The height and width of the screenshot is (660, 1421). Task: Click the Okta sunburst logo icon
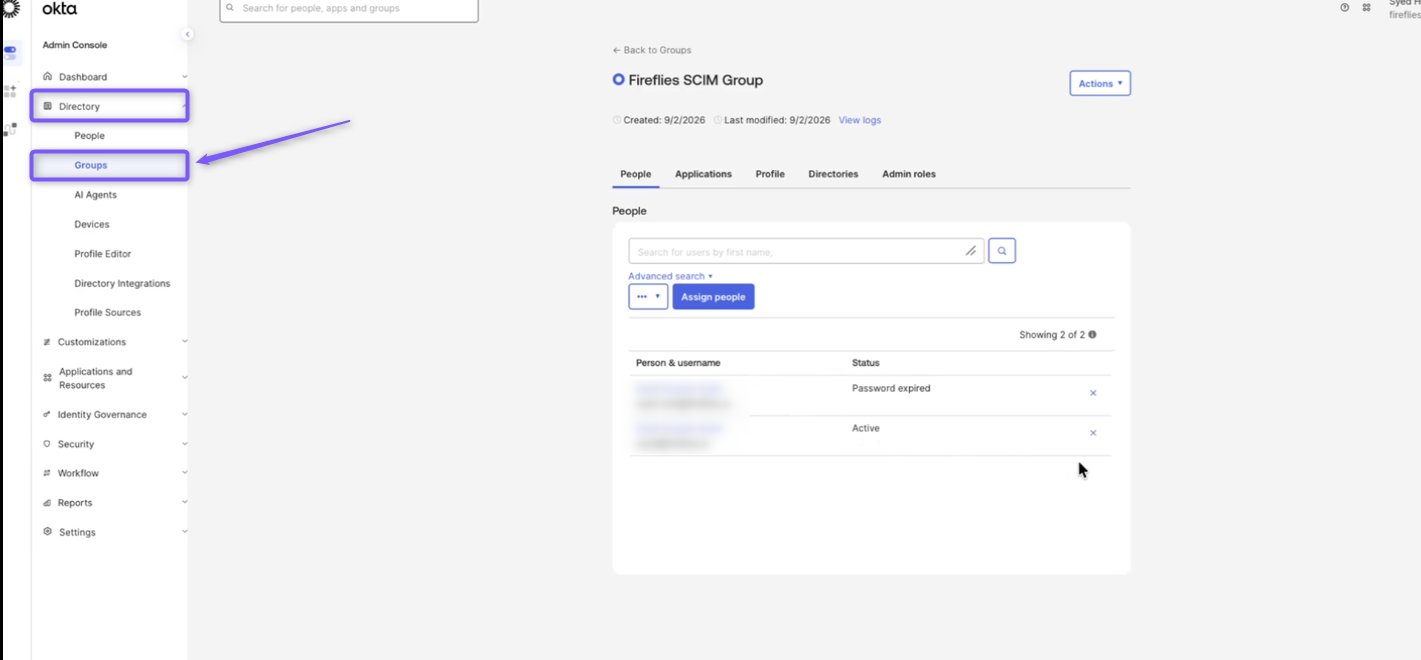10,9
